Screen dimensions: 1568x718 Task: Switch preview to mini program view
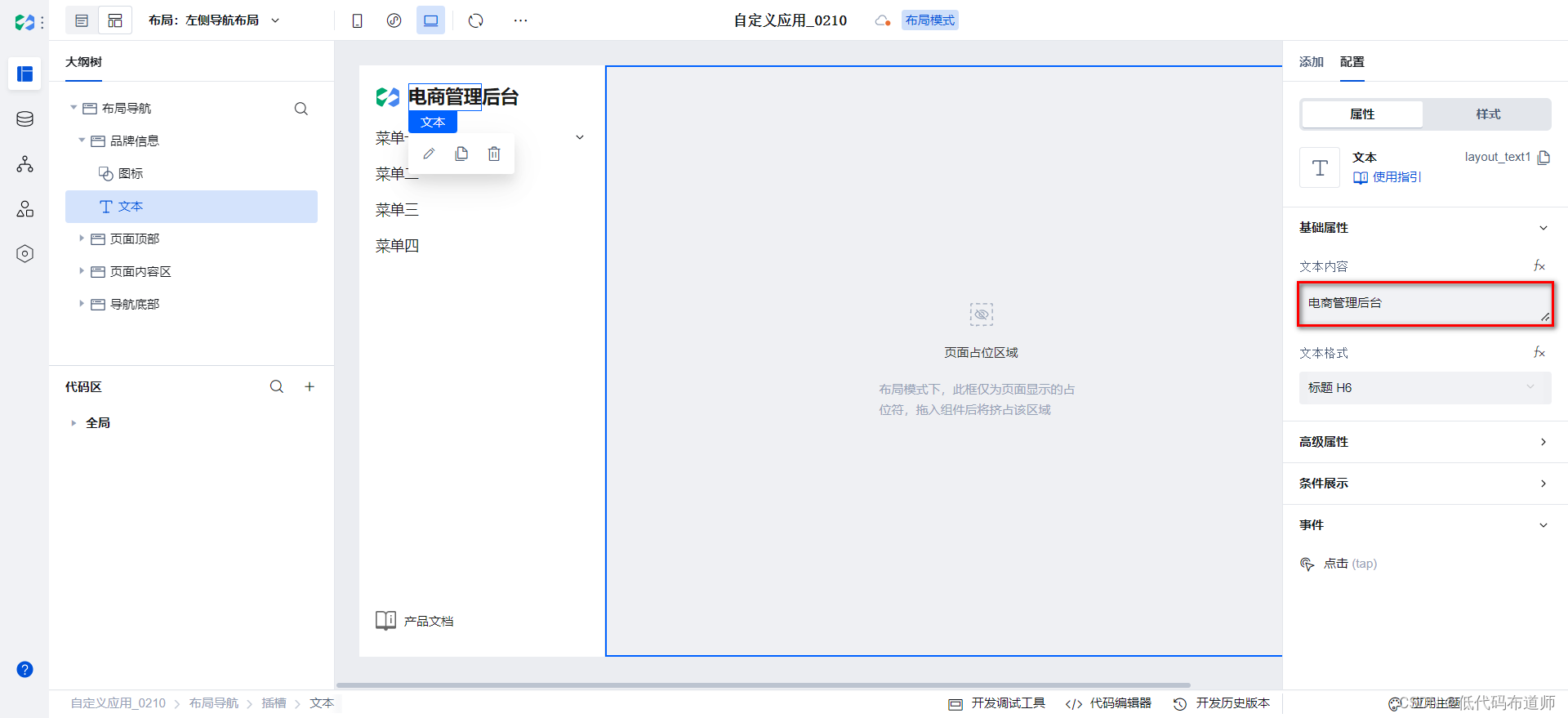pos(394,20)
